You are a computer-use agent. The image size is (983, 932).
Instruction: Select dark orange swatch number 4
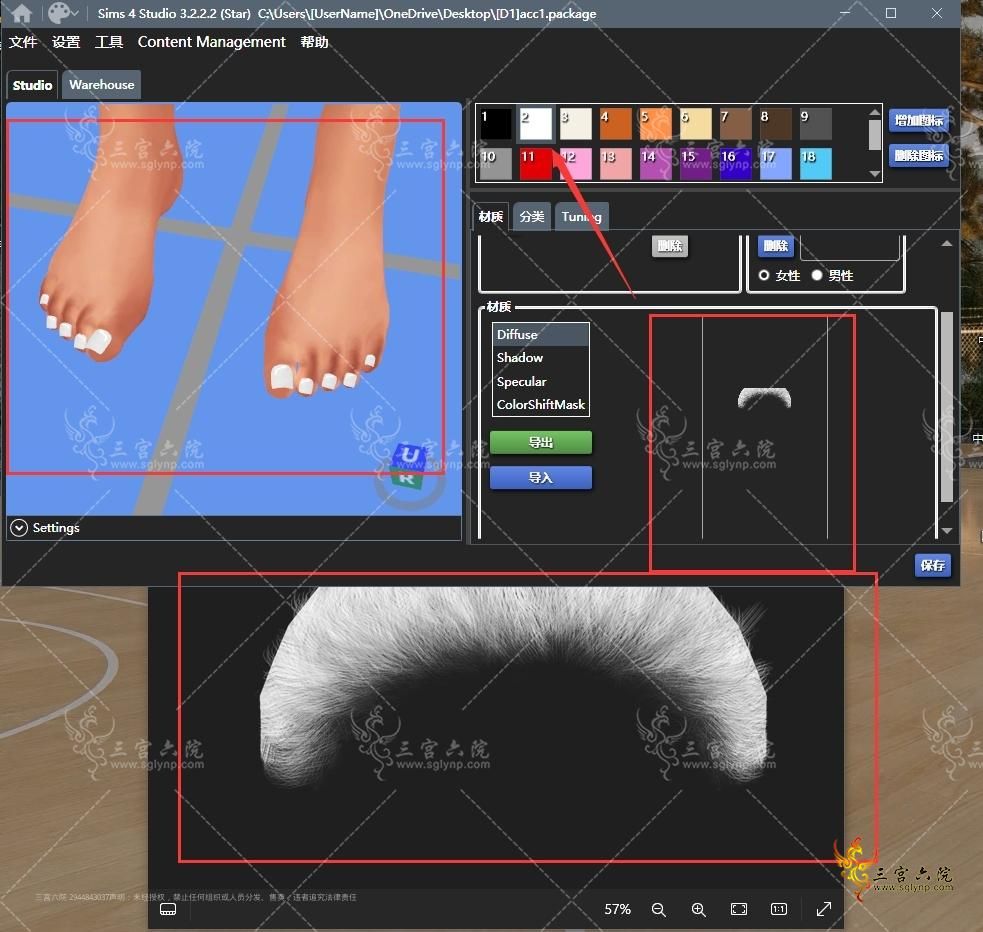pyautogui.click(x=616, y=123)
